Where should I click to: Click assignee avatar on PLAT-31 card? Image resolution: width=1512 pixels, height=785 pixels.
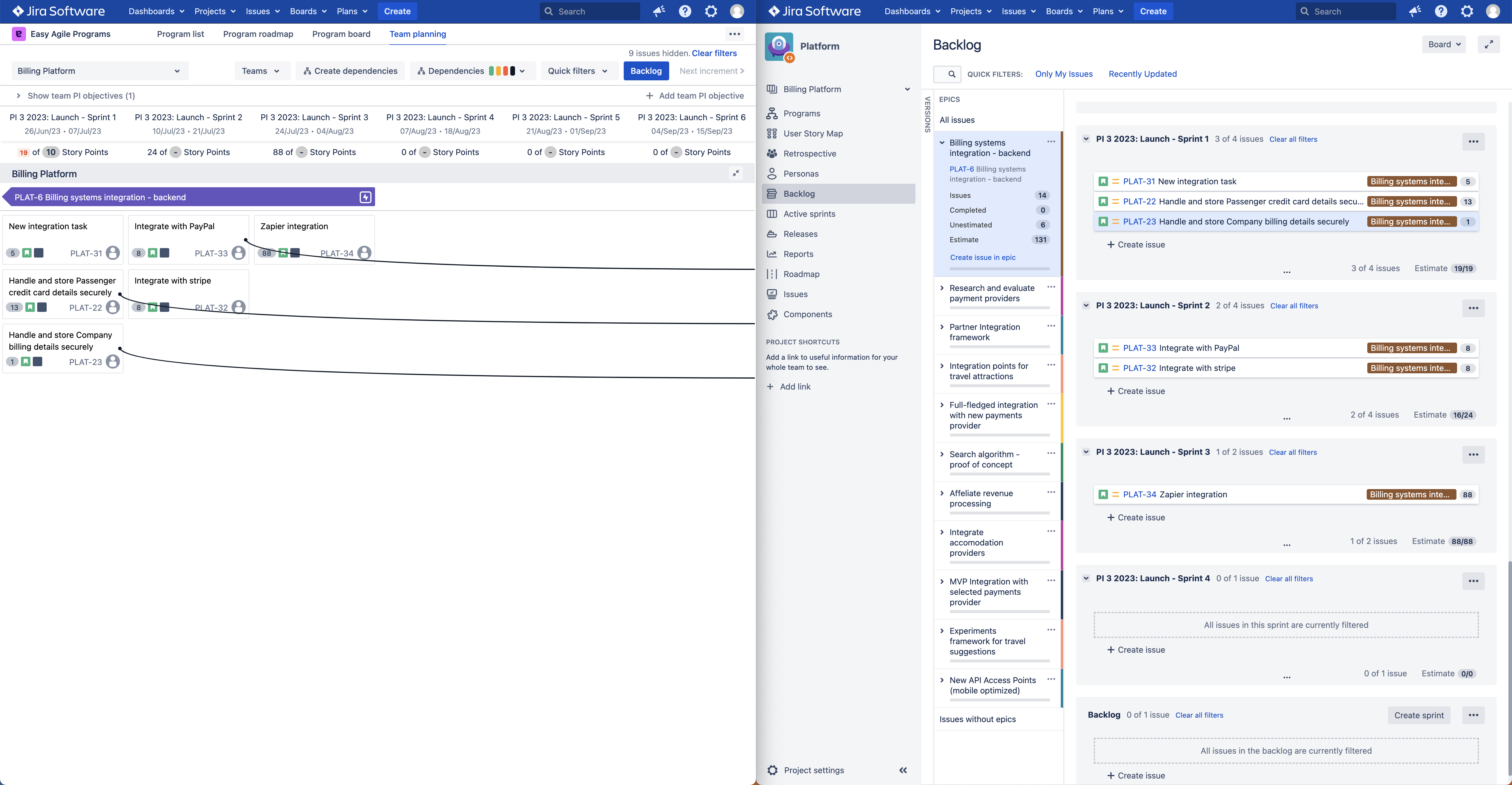coord(113,253)
